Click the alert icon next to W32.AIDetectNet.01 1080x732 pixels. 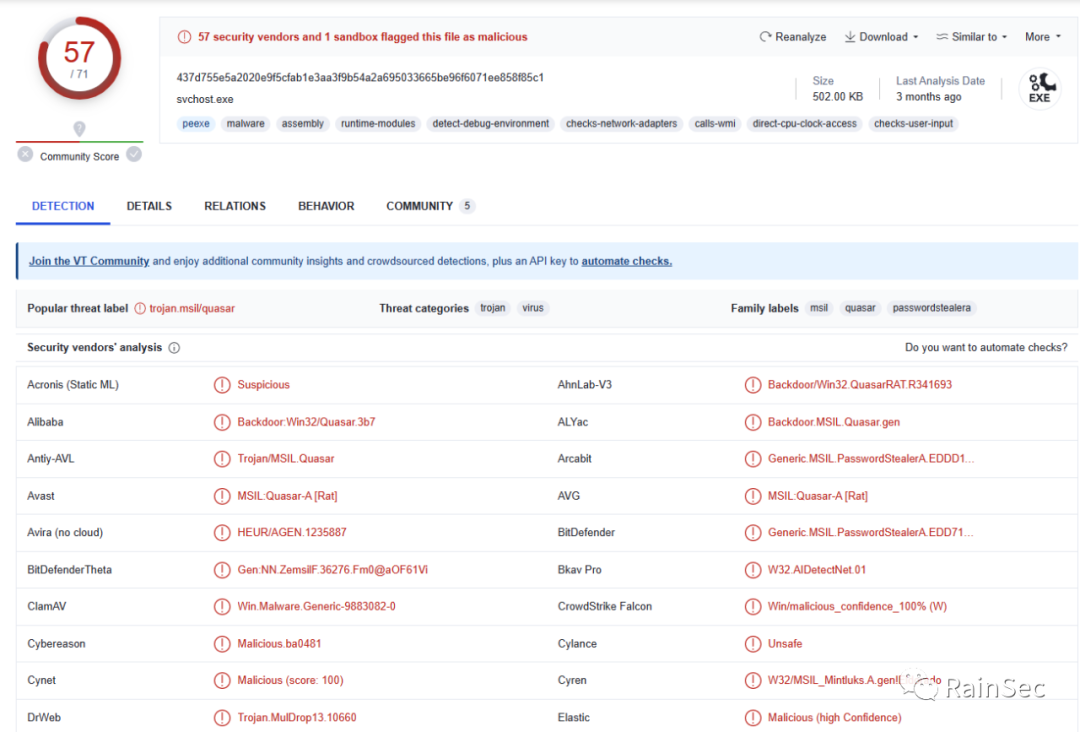pos(753,569)
